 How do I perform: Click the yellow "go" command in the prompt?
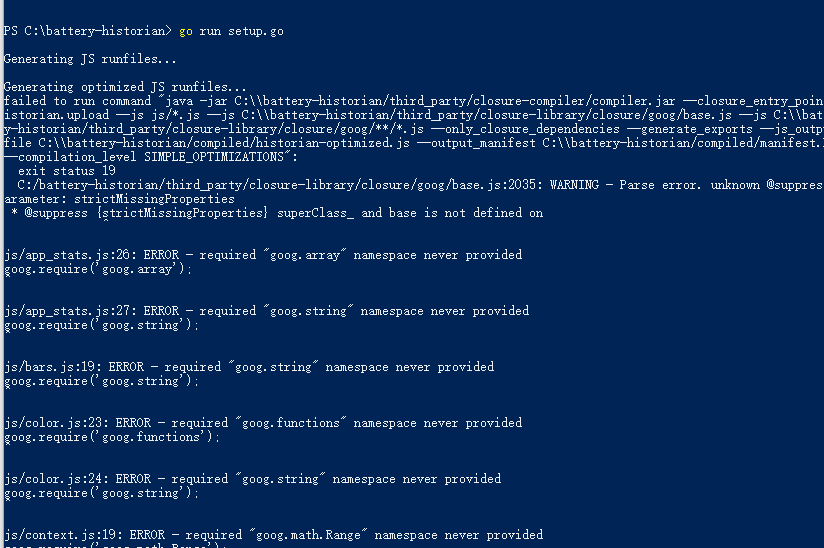(x=186, y=31)
